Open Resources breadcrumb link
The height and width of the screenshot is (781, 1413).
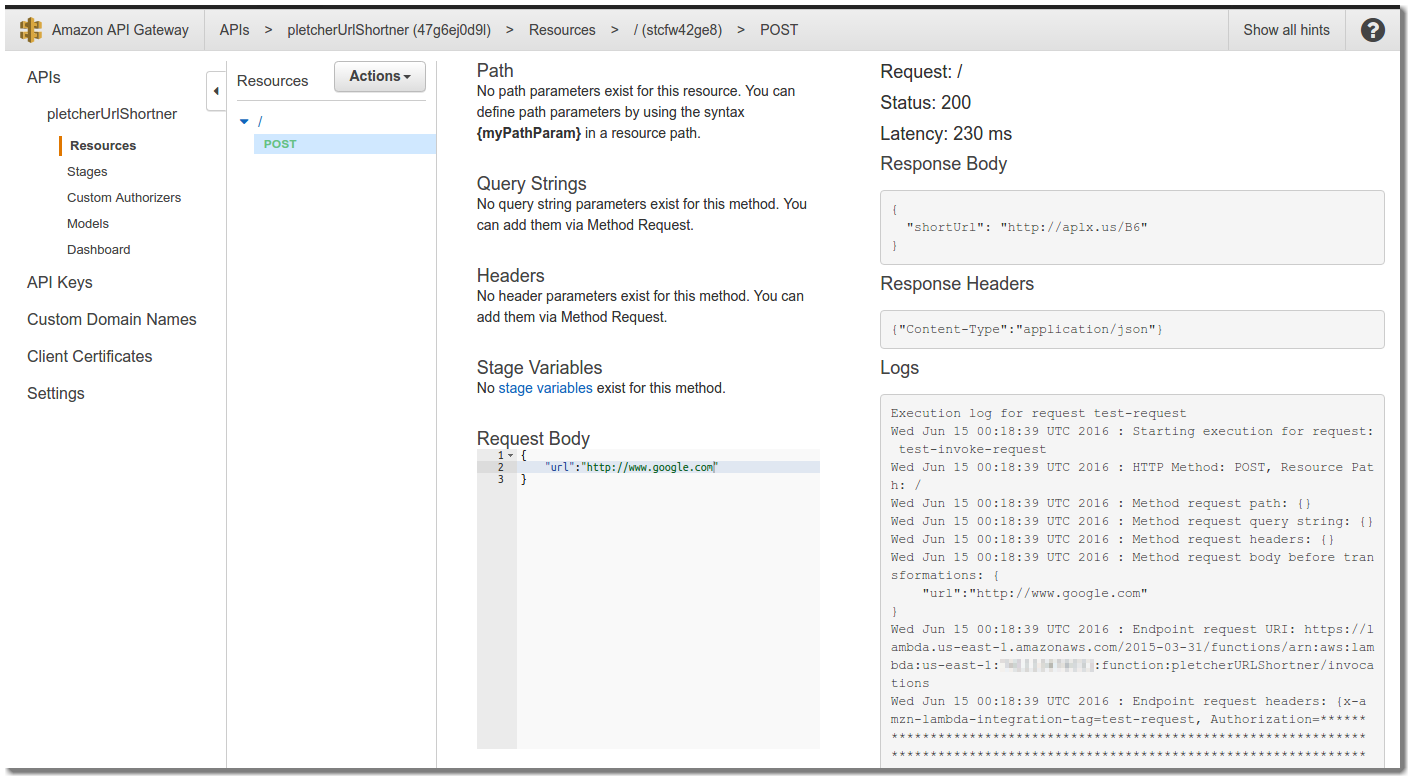coord(562,30)
